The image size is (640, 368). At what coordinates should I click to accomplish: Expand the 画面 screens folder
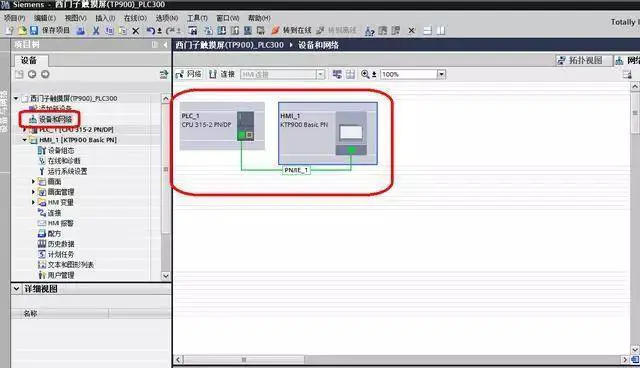tap(33, 182)
